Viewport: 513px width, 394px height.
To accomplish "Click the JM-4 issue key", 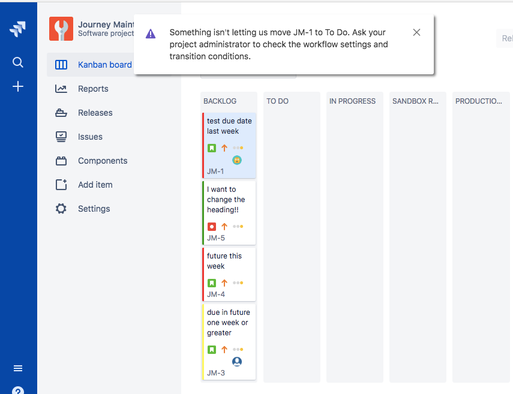I will pyautogui.click(x=216, y=294).
